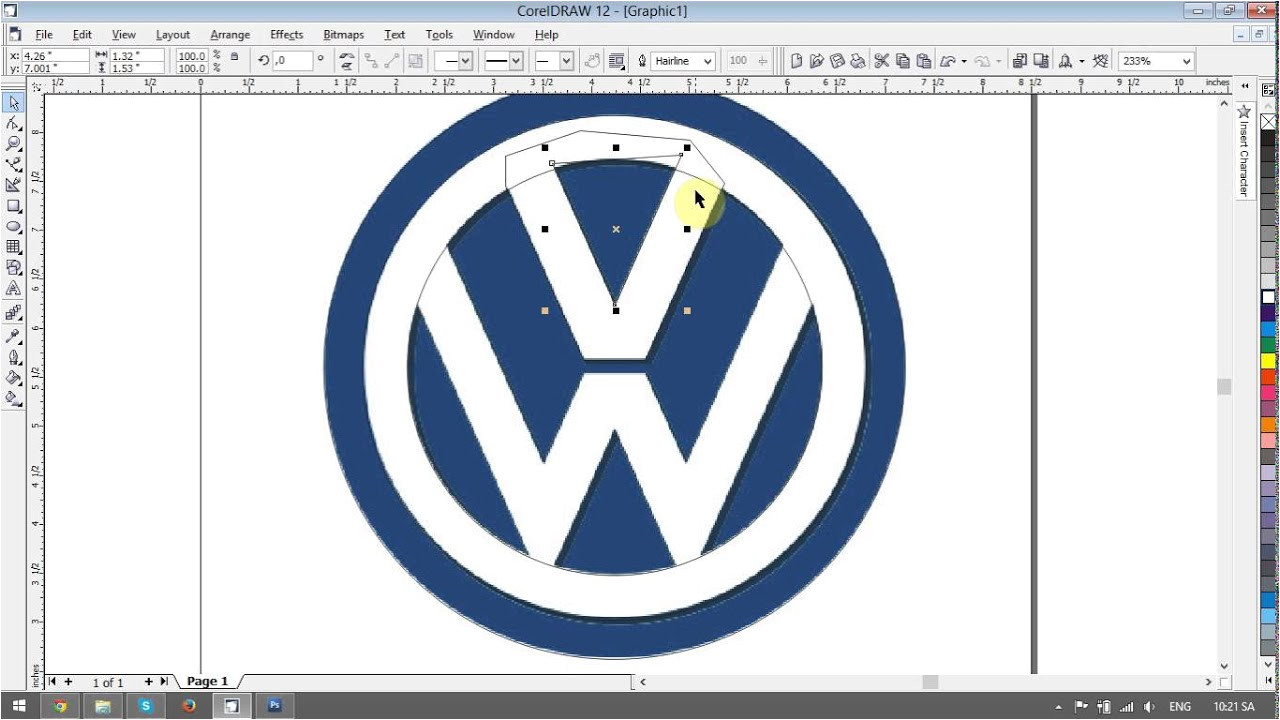
Task: Open the Arrange menu
Action: coord(230,34)
